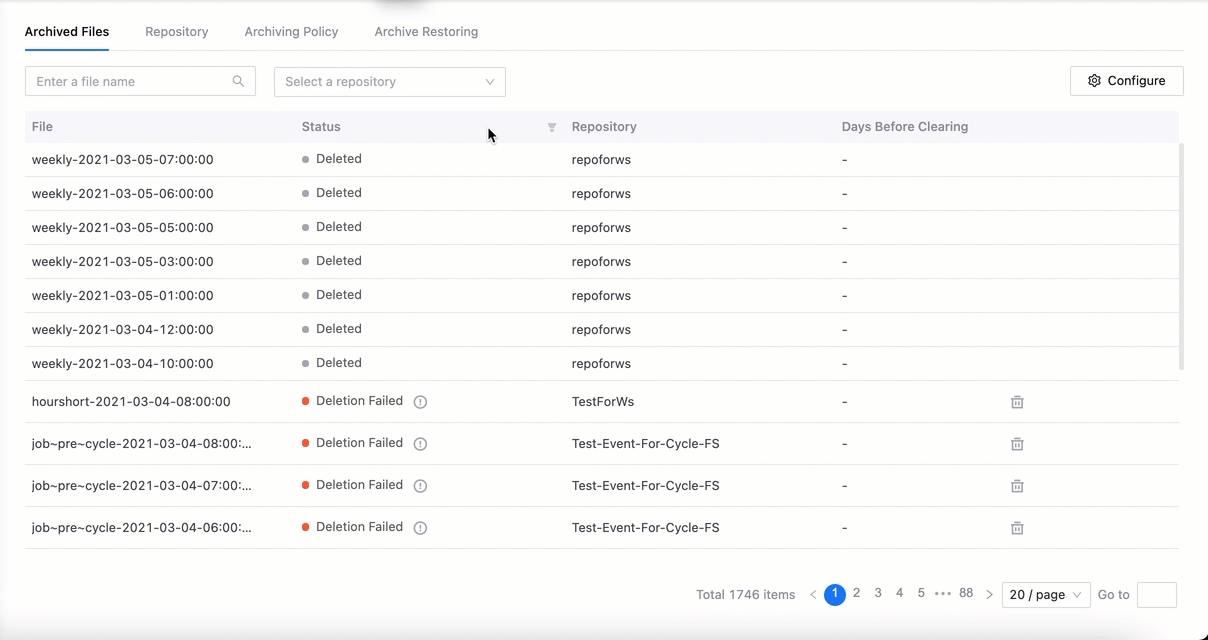
Task: Click the search magnifier icon in file name box
Action: click(238, 82)
